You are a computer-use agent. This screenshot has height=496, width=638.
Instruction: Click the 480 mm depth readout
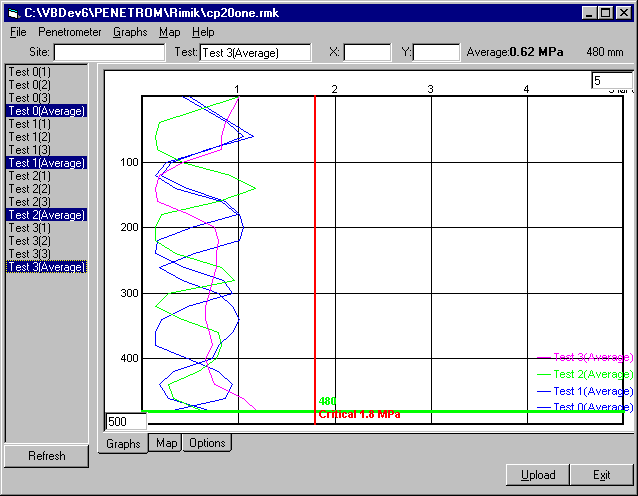pos(605,52)
